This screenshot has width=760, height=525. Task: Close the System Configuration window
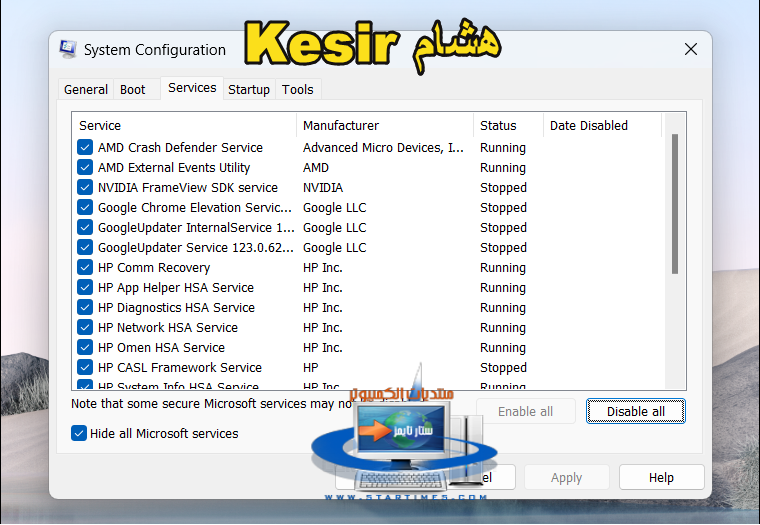[691, 49]
